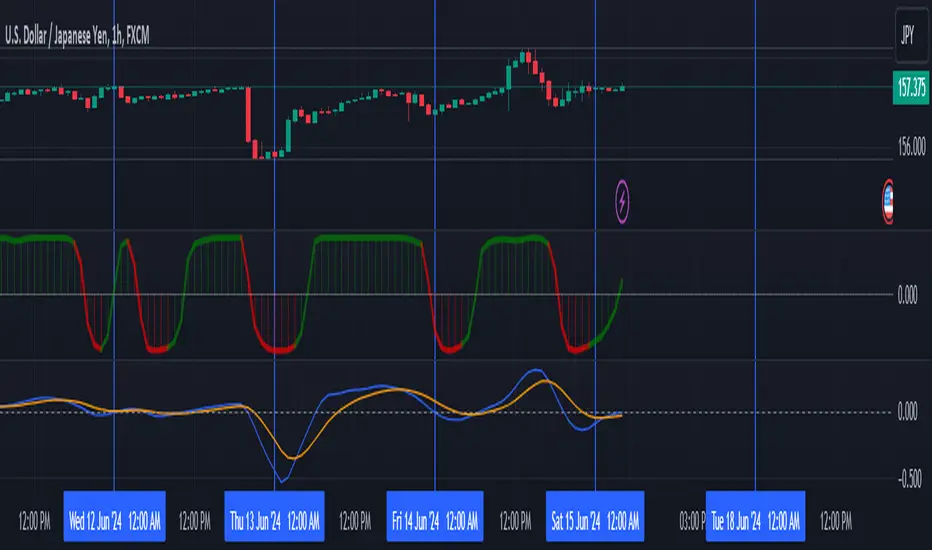Select the Wed 12 Jun '24 12:00 AM marker
This screenshot has width=932, height=550.
tap(114, 516)
